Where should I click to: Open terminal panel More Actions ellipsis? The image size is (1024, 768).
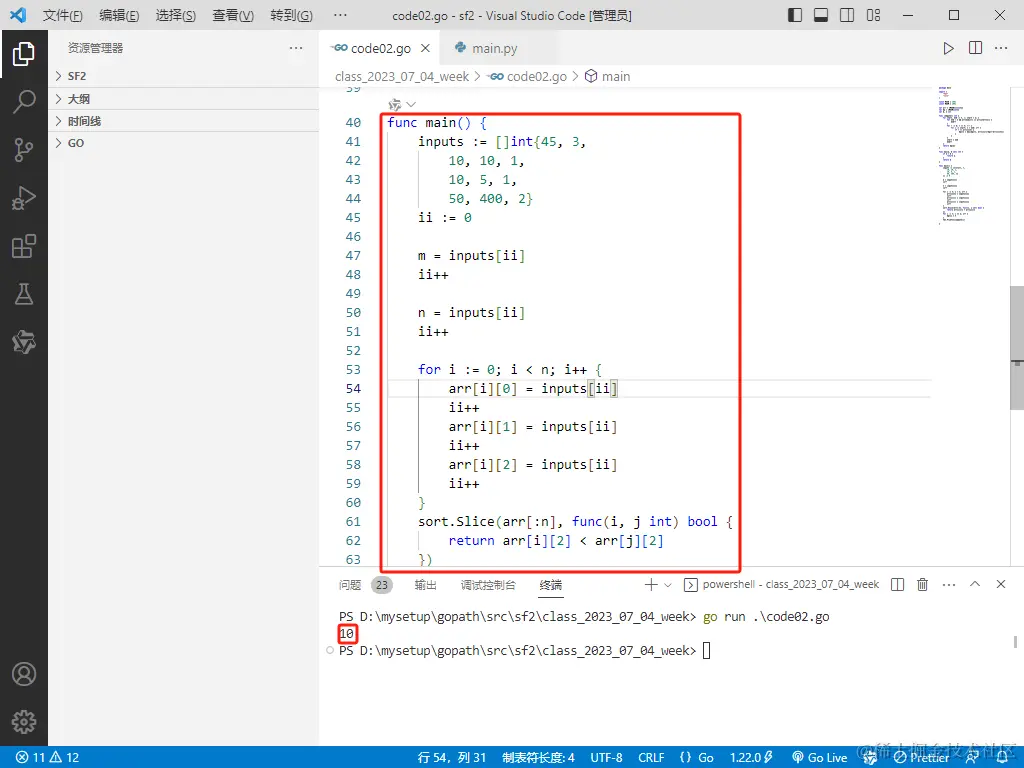(949, 584)
